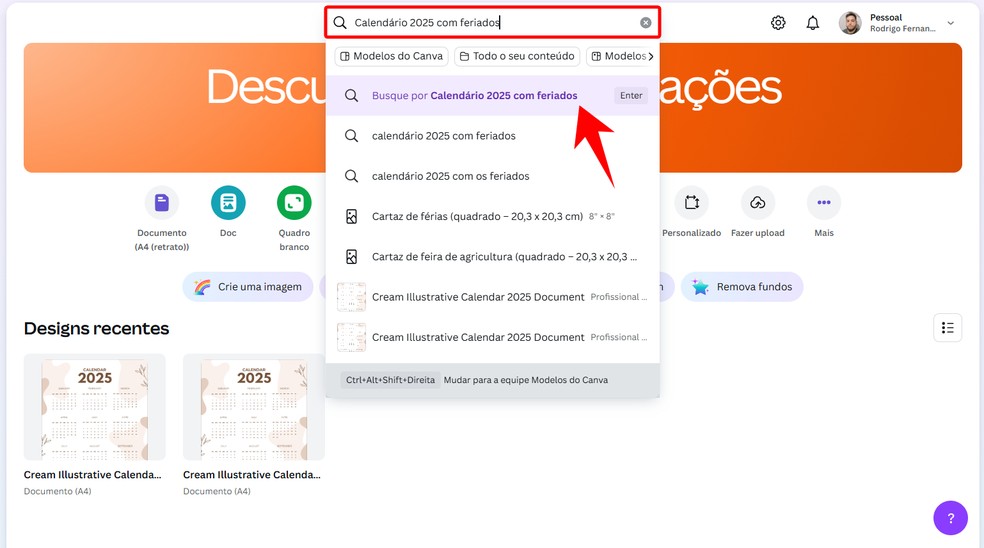Open the settings gear icon
This screenshot has height=548, width=984.
pyautogui.click(x=778, y=23)
